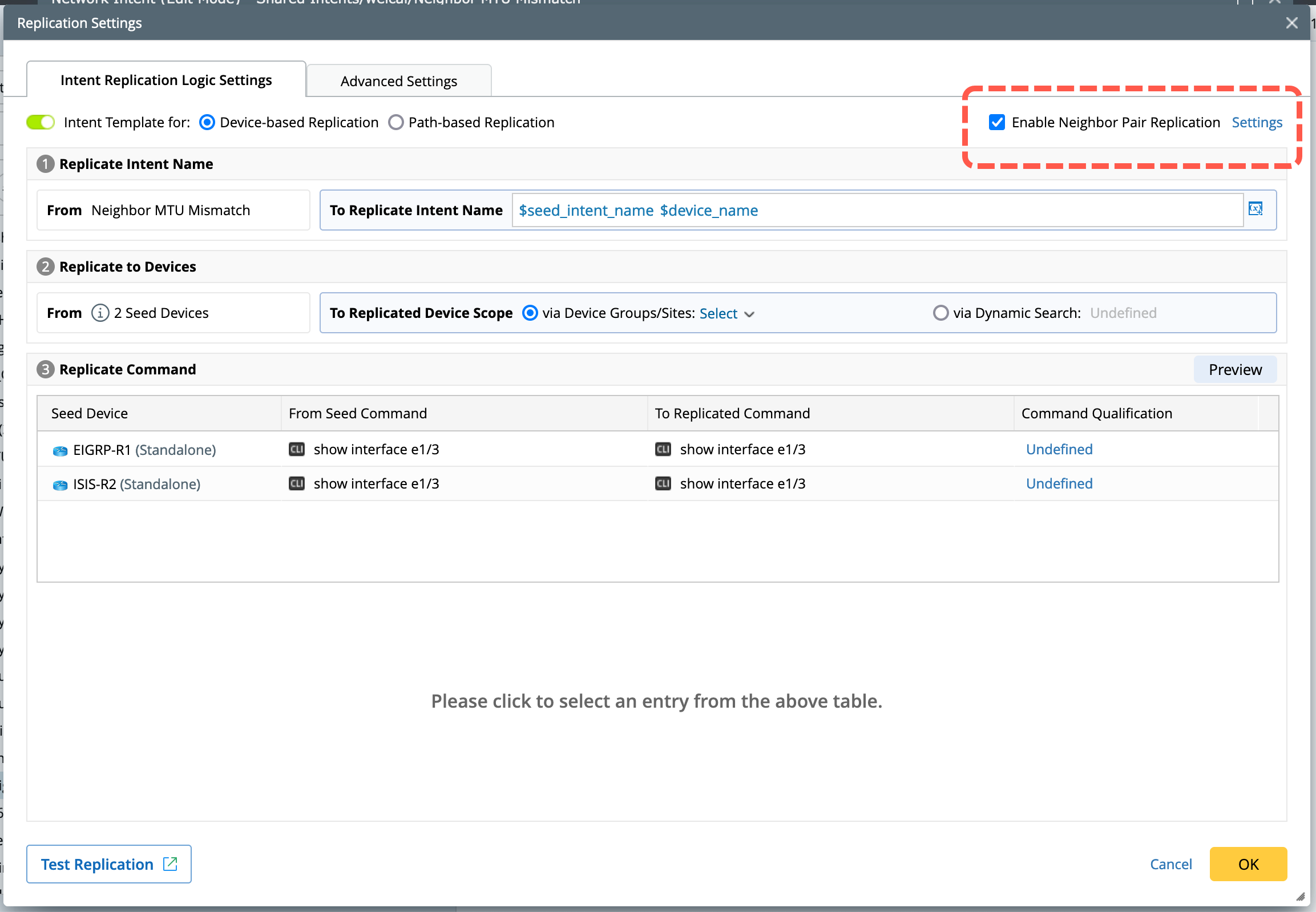Click the EIGRP-R1 router device icon
This screenshot has width=1316, height=912.
tap(60, 451)
